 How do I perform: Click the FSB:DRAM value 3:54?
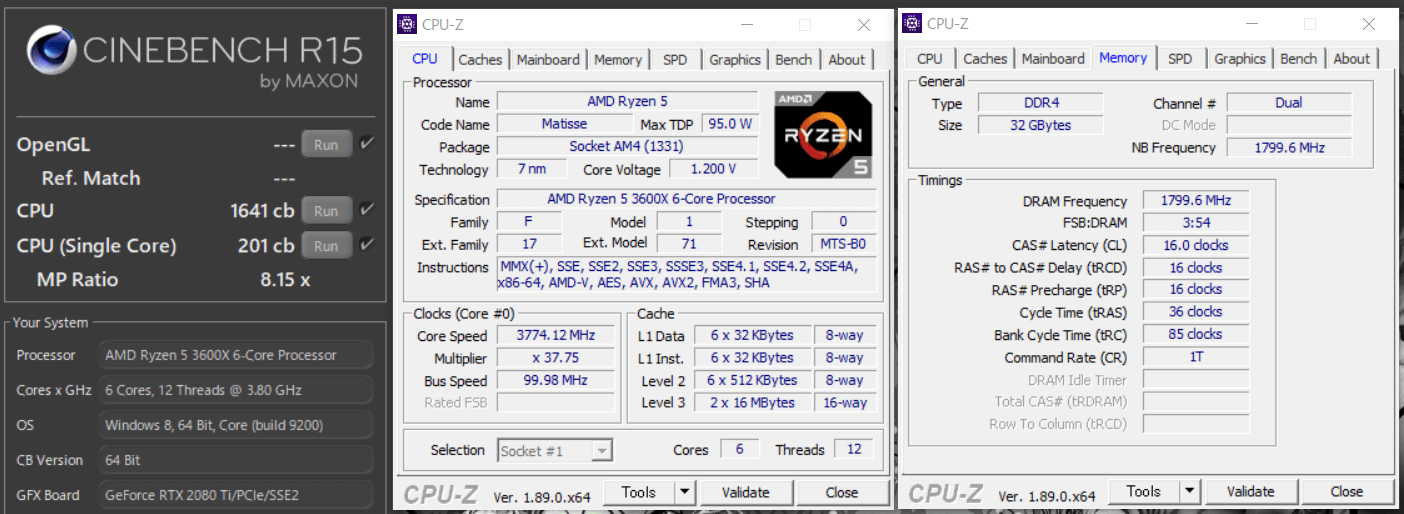pyautogui.click(x=1196, y=222)
